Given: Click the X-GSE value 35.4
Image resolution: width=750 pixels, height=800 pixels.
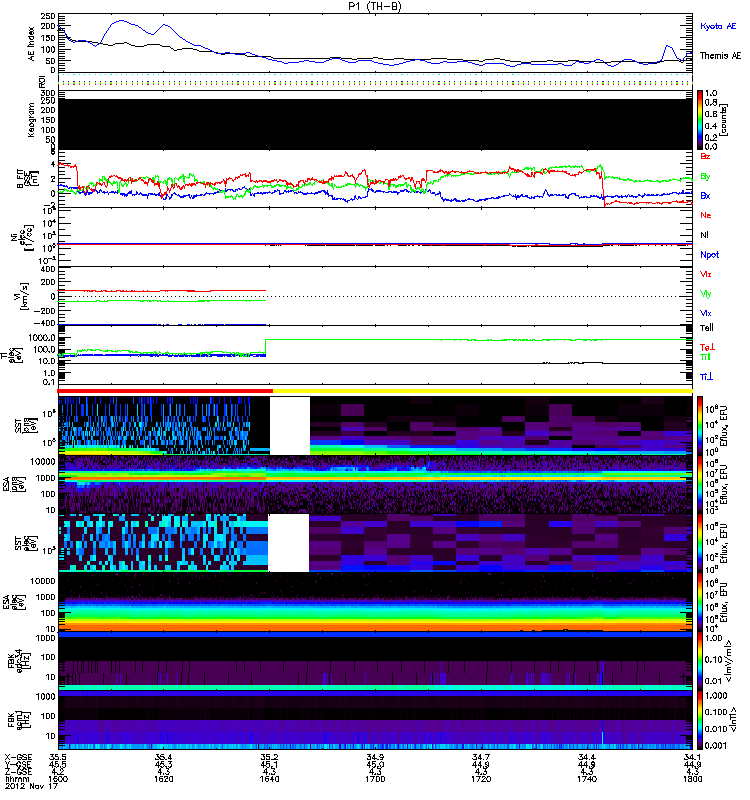Looking at the screenshot, I should pyautogui.click(x=163, y=757).
